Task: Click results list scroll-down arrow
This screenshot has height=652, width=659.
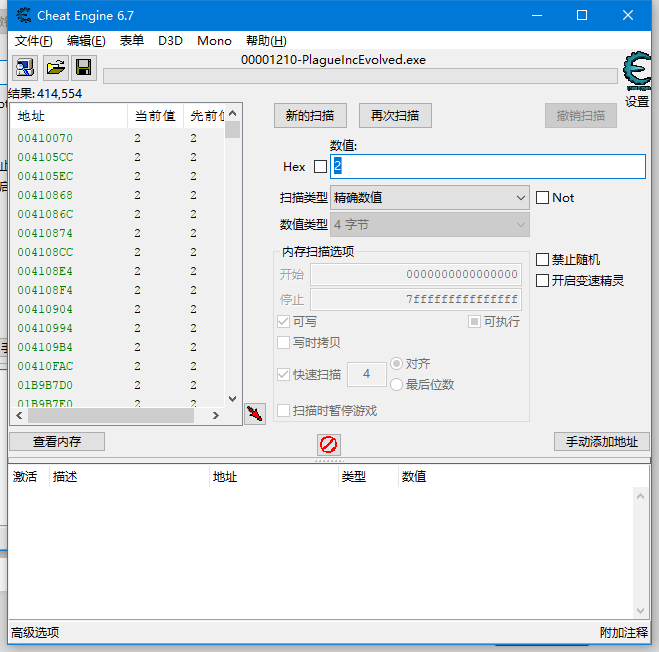Action: pos(232,399)
